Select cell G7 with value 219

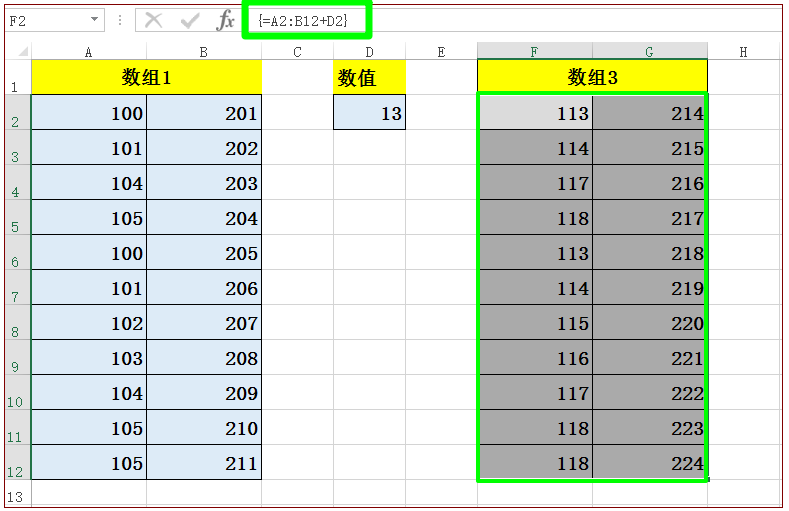tap(650, 287)
